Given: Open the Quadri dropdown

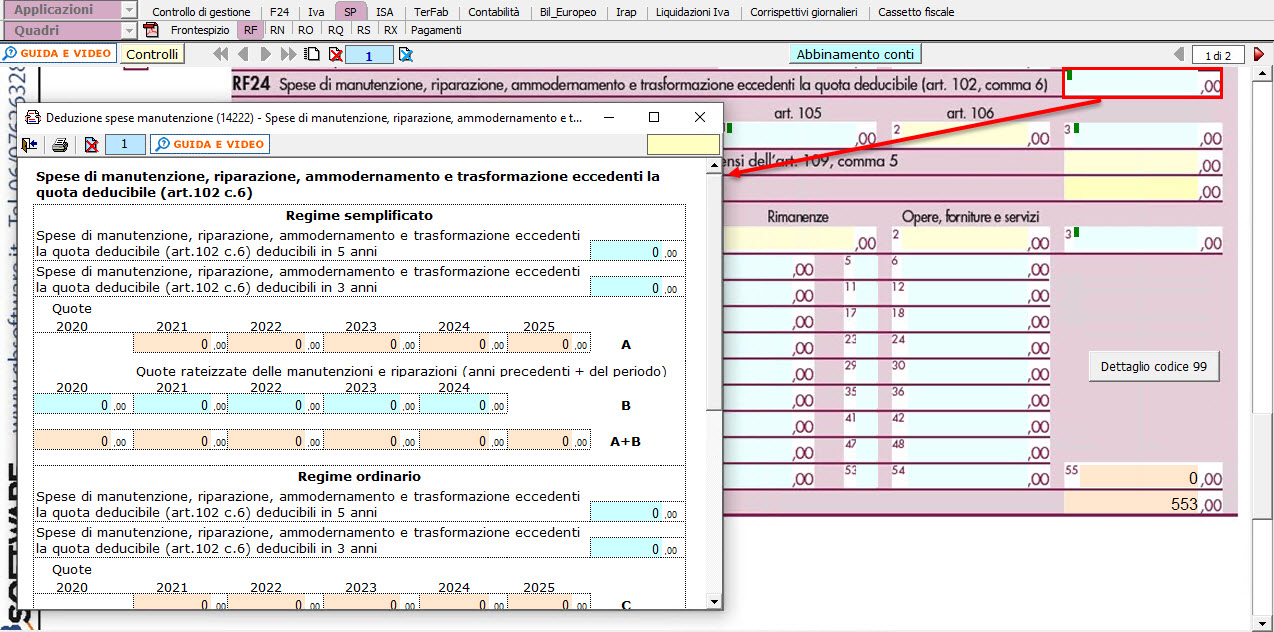Looking at the screenshot, I should point(128,30).
